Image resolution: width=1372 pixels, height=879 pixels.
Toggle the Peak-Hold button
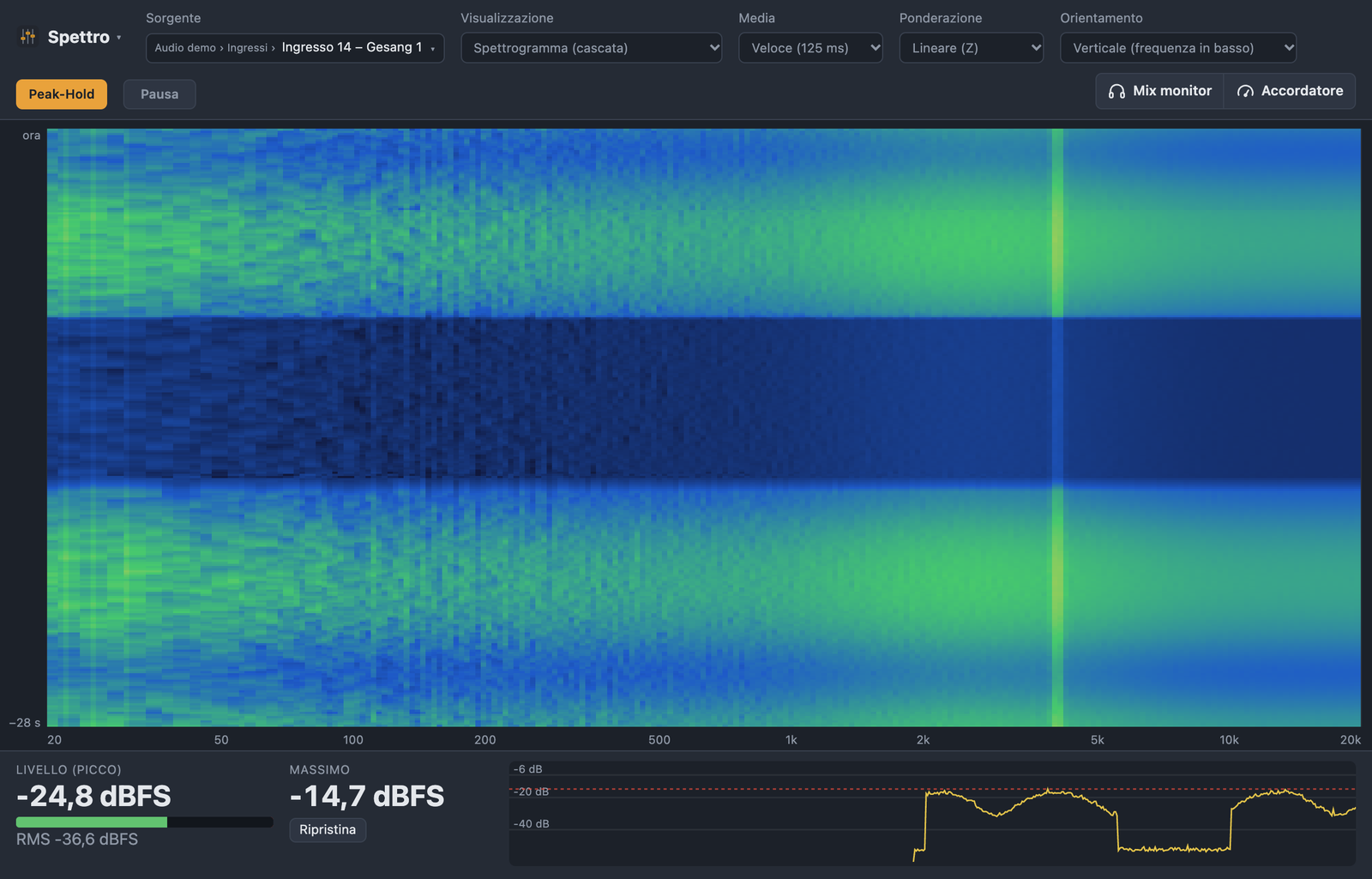tap(62, 94)
